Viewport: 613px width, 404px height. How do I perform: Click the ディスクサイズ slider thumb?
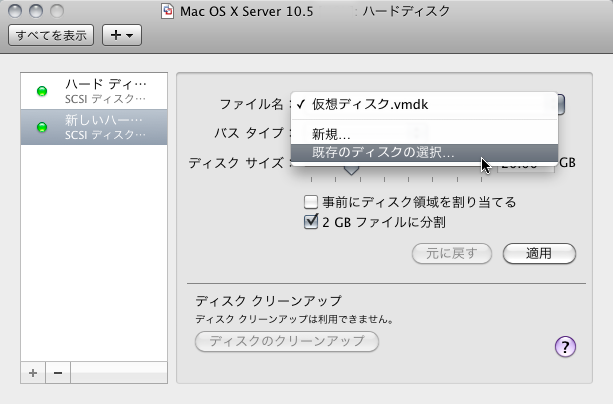tap(352, 168)
